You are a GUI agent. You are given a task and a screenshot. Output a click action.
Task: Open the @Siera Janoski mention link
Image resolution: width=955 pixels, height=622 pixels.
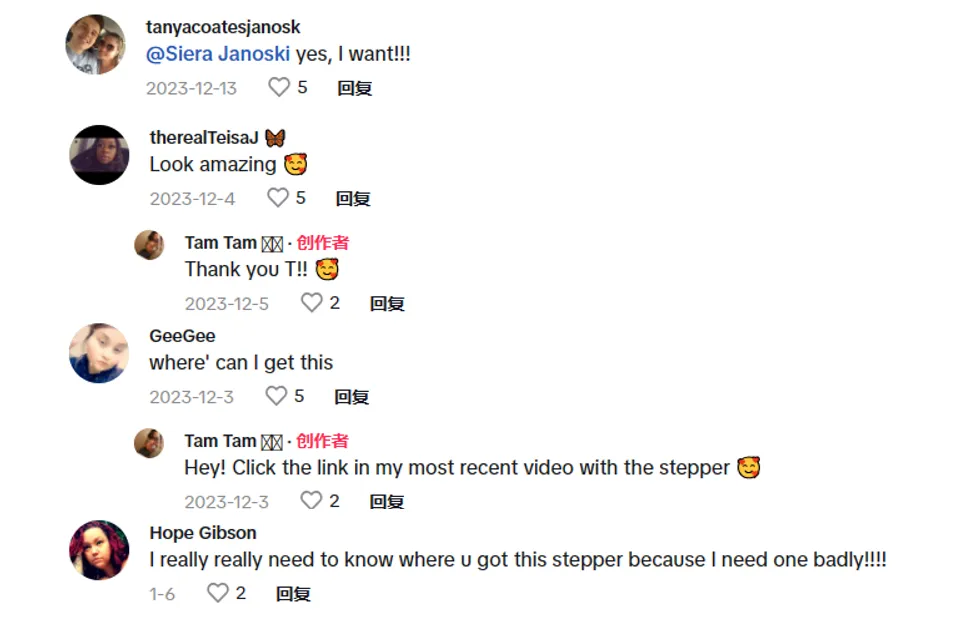pyautogui.click(x=218, y=54)
